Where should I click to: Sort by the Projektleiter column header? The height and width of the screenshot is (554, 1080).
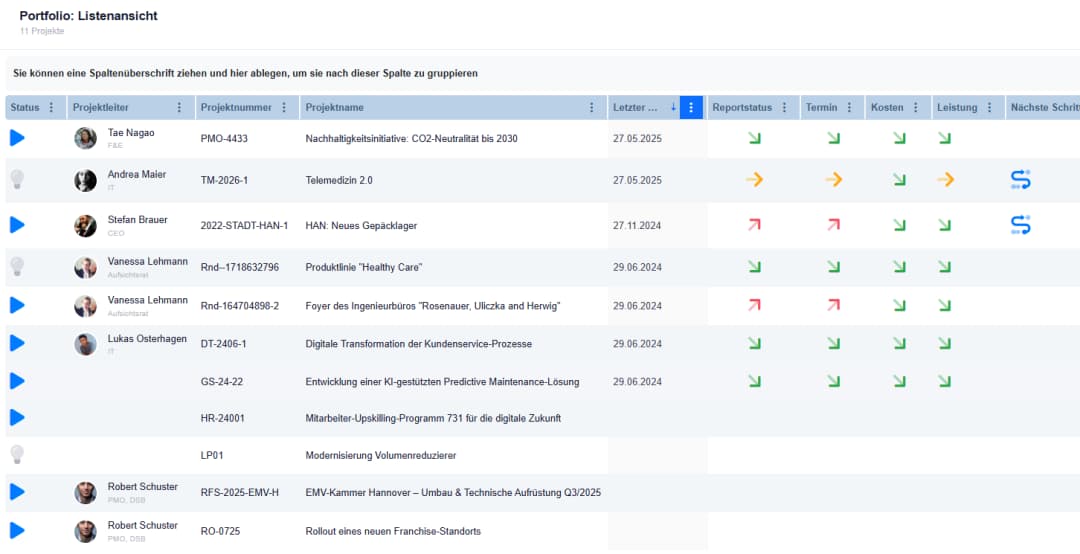coord(101,107)
